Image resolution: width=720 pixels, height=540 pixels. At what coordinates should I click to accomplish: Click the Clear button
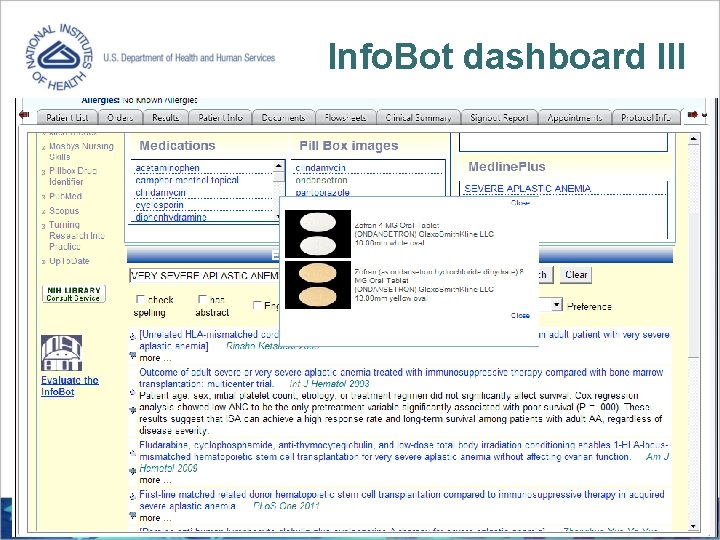[x=576, y=275]
